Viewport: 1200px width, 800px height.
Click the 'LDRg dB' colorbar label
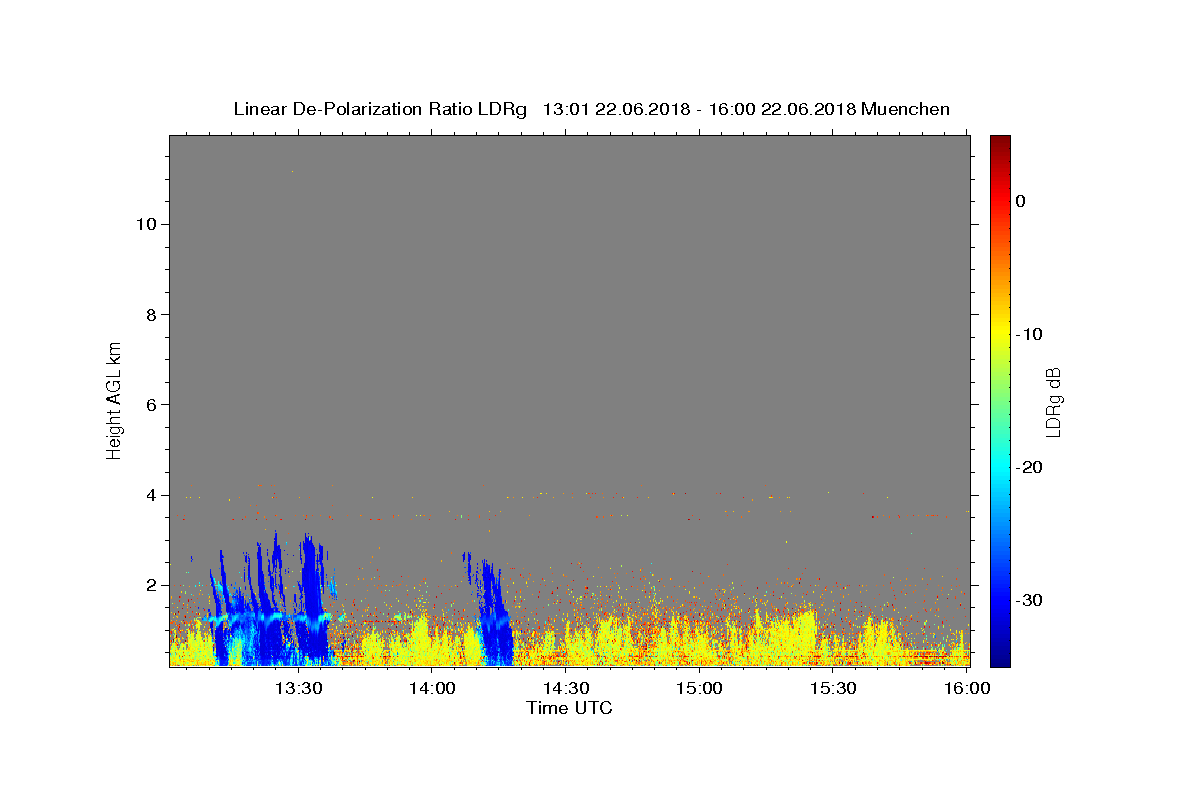coord(1052,401)
